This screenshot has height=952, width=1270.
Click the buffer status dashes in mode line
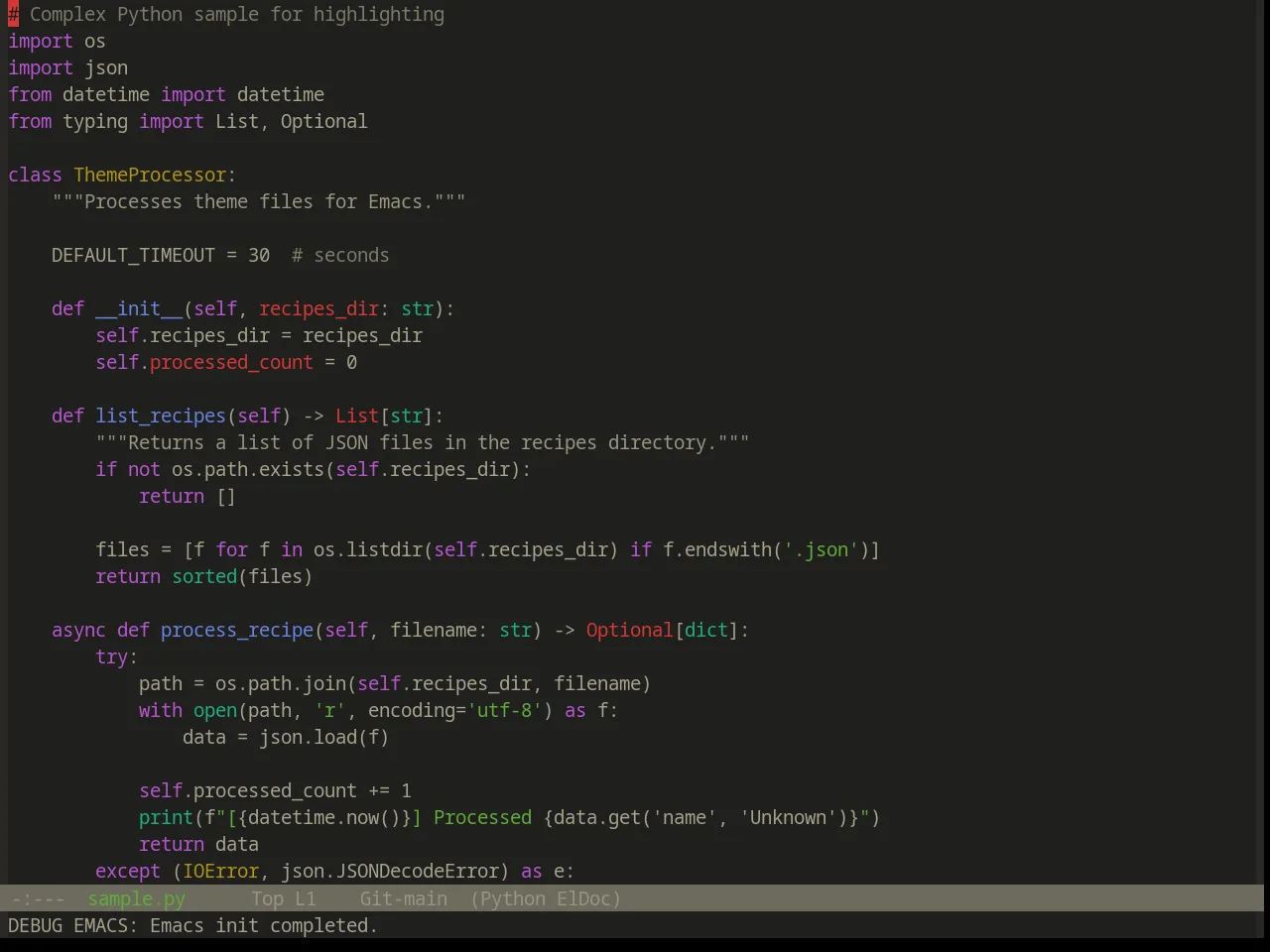38,898
